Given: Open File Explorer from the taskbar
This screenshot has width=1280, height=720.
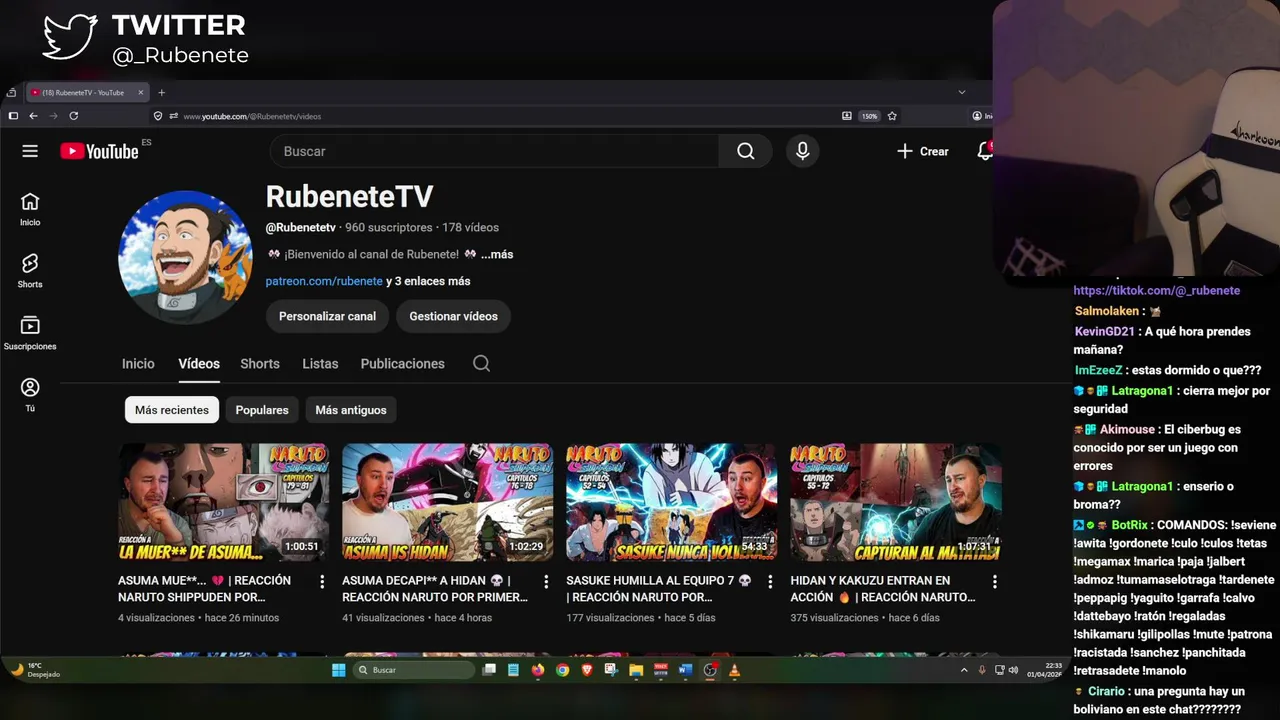Looking at the screenshot, I should [x=636, y=670].
